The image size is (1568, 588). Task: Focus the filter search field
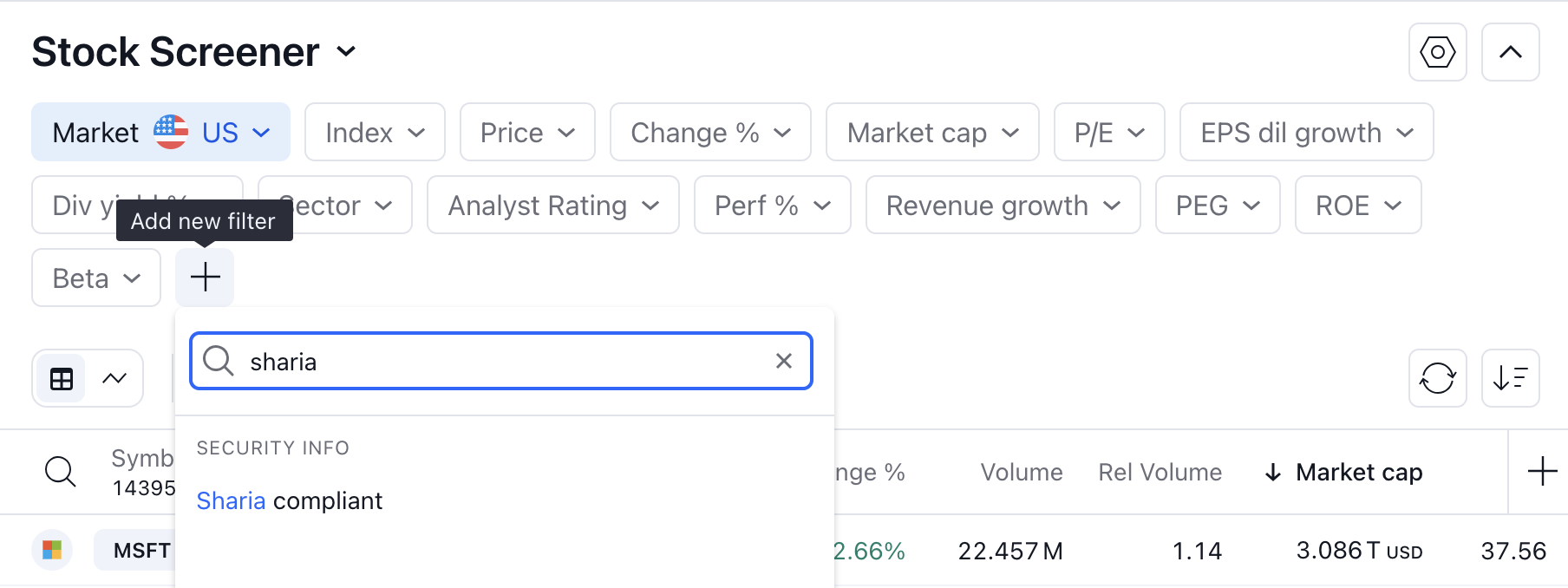(501, 361)
